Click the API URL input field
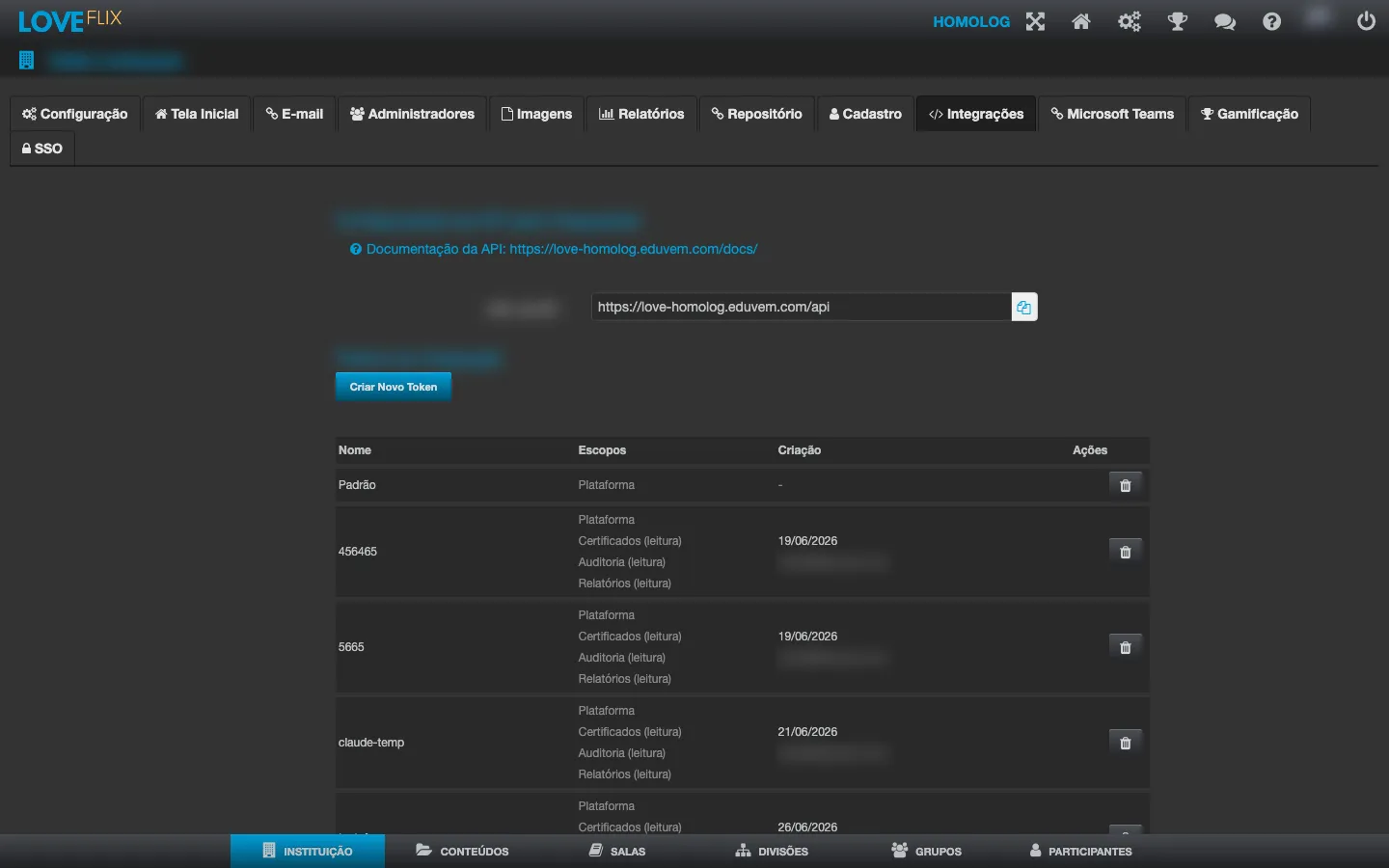 point(801,307)
